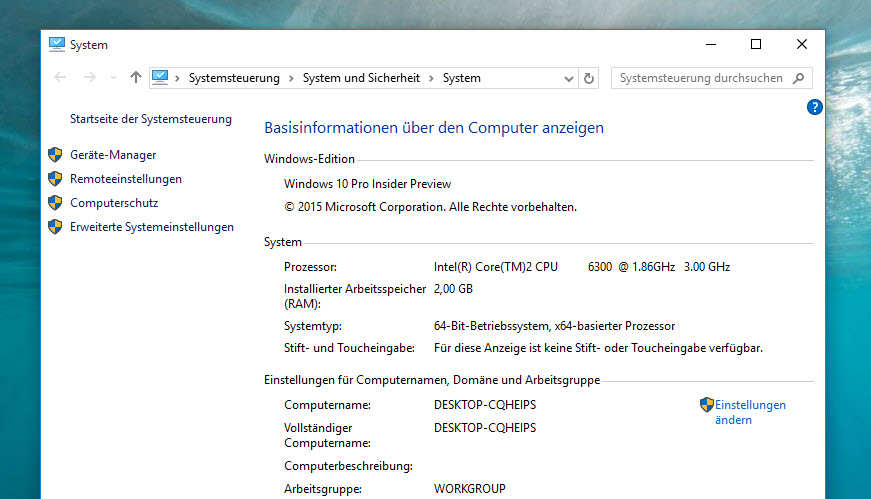
Task: Click shield icon beside Computerschutz
Action: click(55, 202)
